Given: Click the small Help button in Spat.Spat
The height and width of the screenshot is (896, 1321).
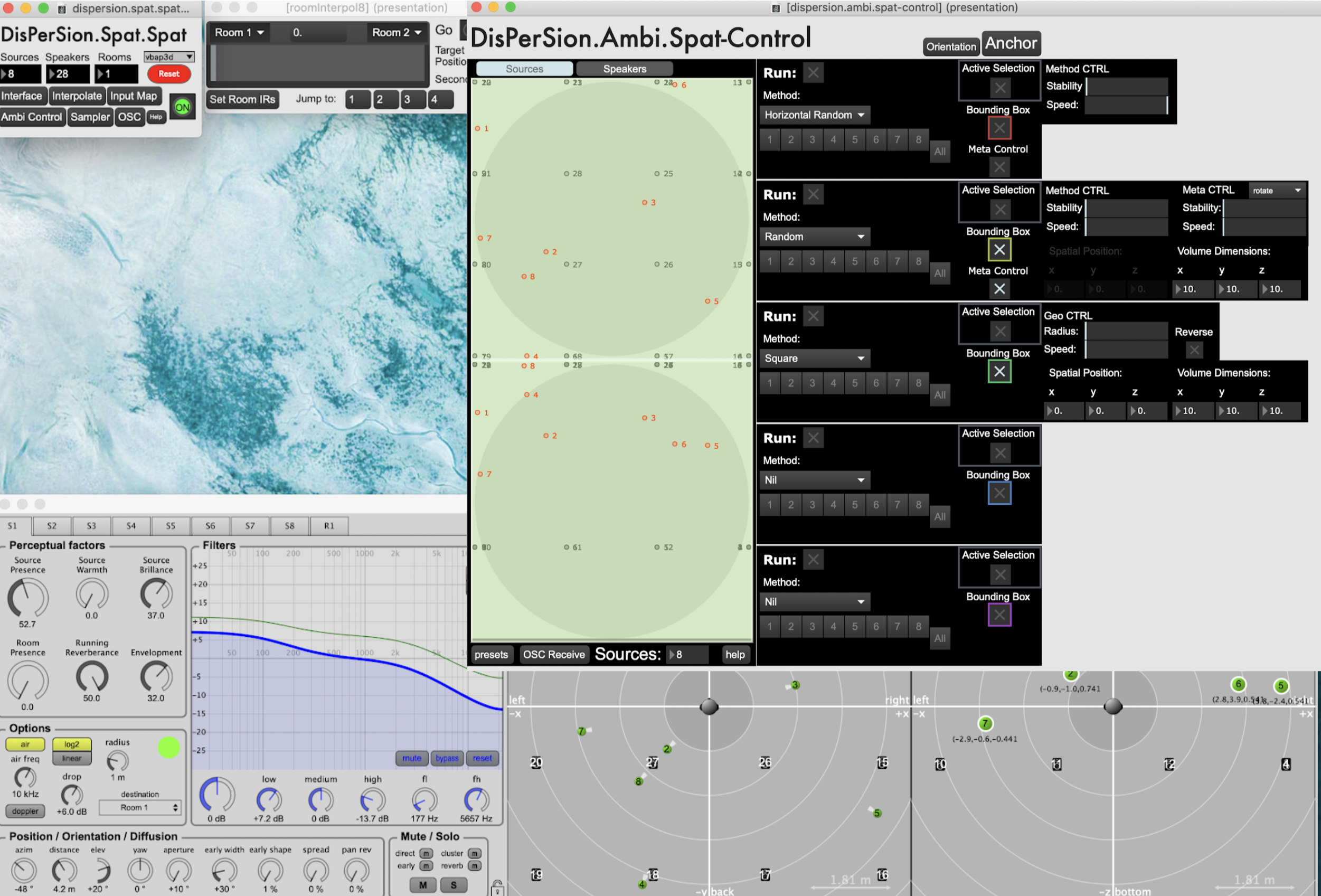Looking at the screenshot, I should click(156, 117).
